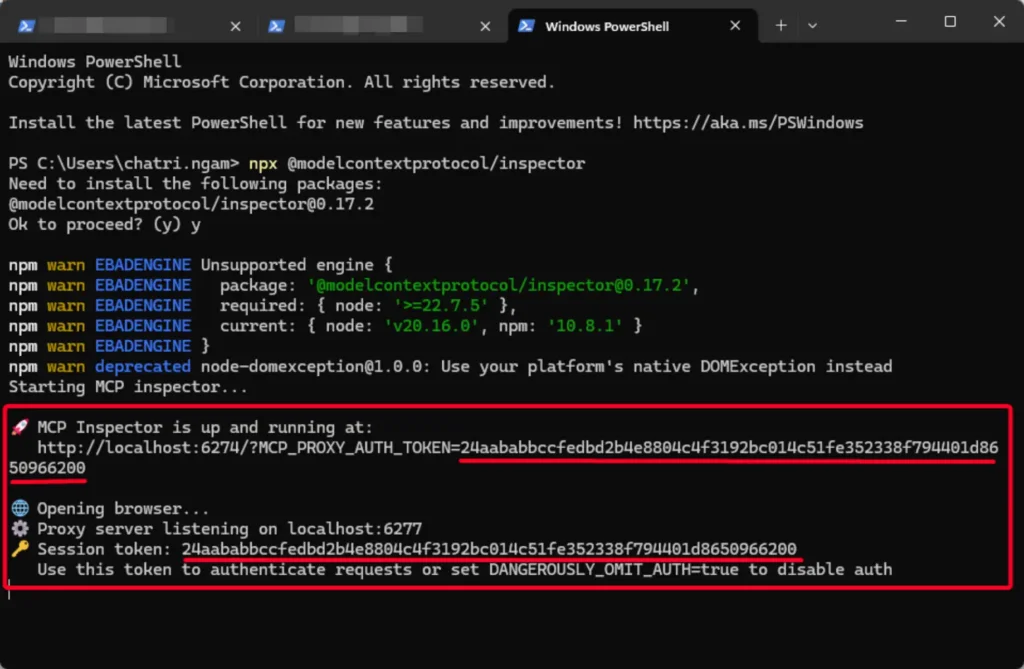1024x669 pixels.
Task: Click the gear icon beside Proxy server
Action: (19, 529)
